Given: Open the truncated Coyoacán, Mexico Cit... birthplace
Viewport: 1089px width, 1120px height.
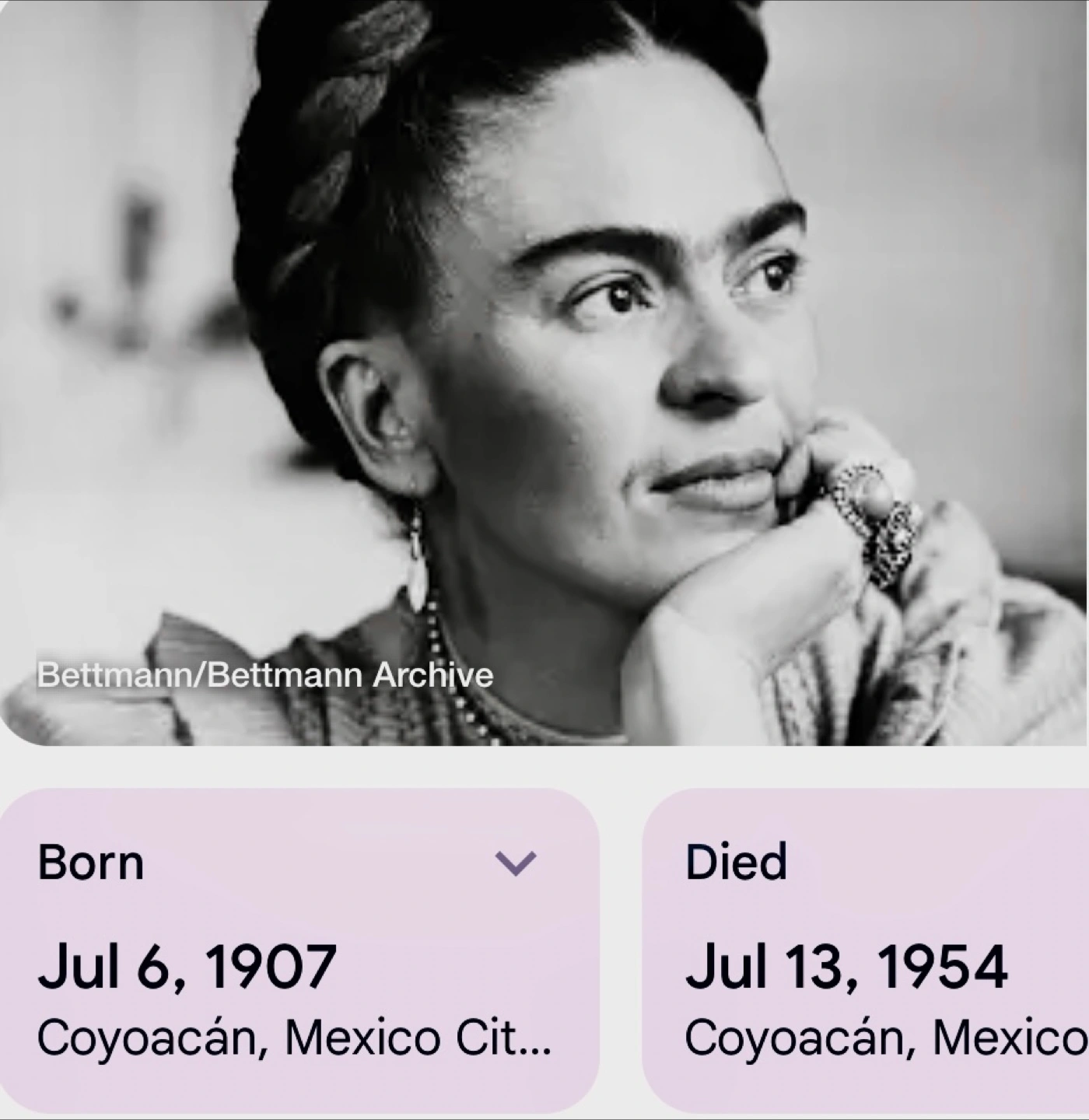Looking at the screenshot, I should point(294,1038).
